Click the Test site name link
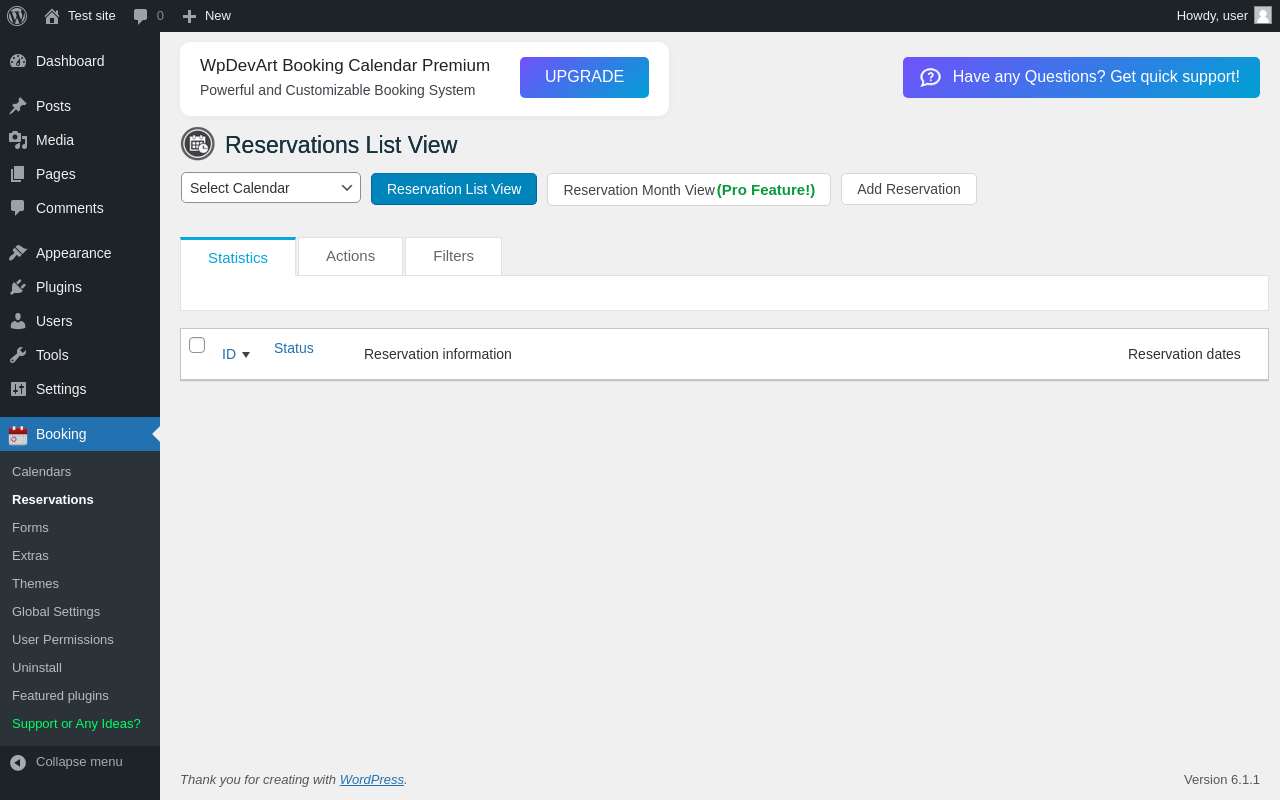Image resolution: width=1280 pixels, height=800 pixels. 92,15
